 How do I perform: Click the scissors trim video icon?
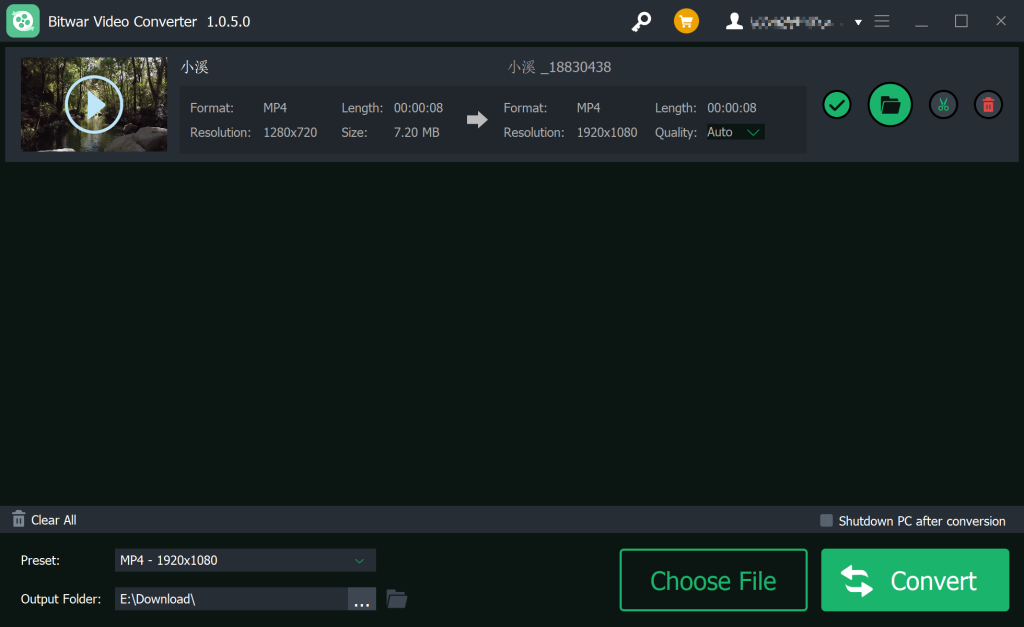[x=943, y=104]
